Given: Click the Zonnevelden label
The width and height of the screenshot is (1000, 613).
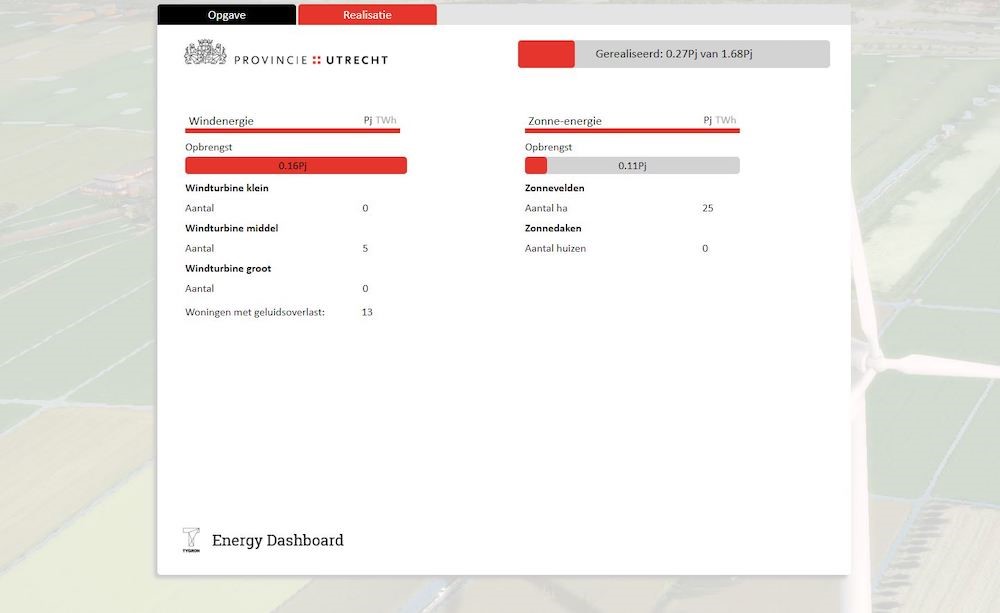Looking at the screenshot, I should click(x=555, y=188).
